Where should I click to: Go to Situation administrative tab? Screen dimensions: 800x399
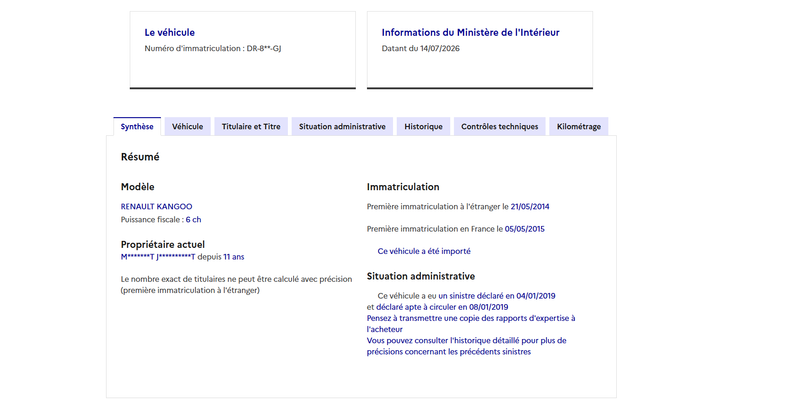click(x=342, y=127)
